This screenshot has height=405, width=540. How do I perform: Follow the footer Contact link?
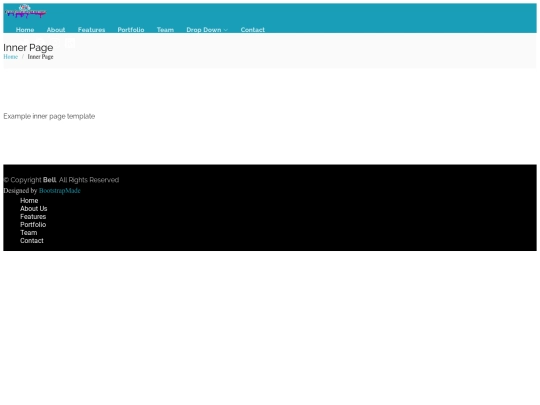[x=32, y=240]
